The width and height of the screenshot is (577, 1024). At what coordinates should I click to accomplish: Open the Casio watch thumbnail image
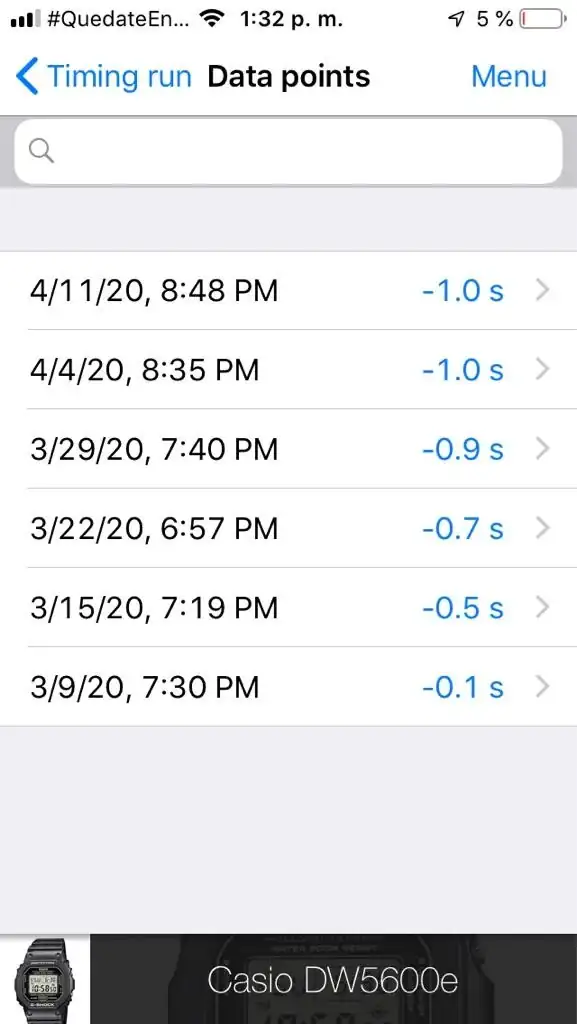(44, 980)
